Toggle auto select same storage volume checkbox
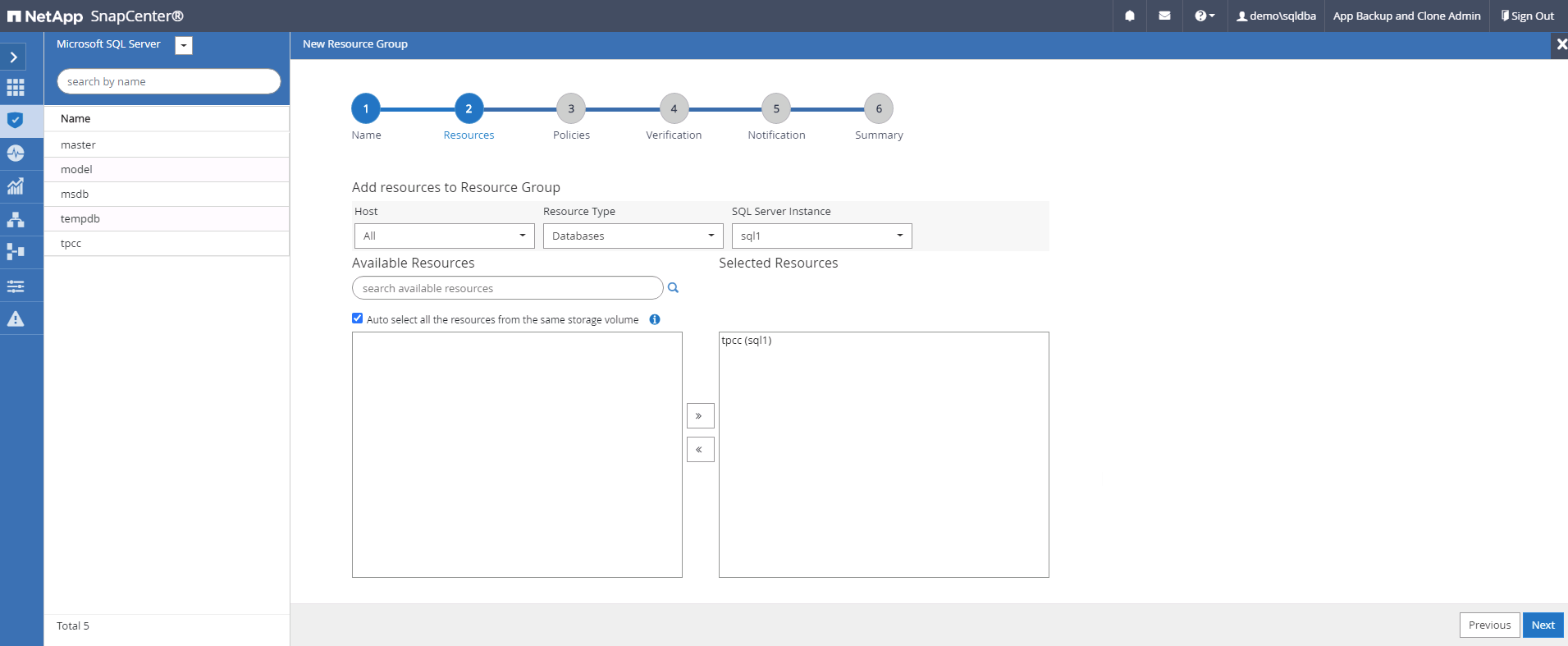This screenshot has width=1568, height=646. coord(357,318)
